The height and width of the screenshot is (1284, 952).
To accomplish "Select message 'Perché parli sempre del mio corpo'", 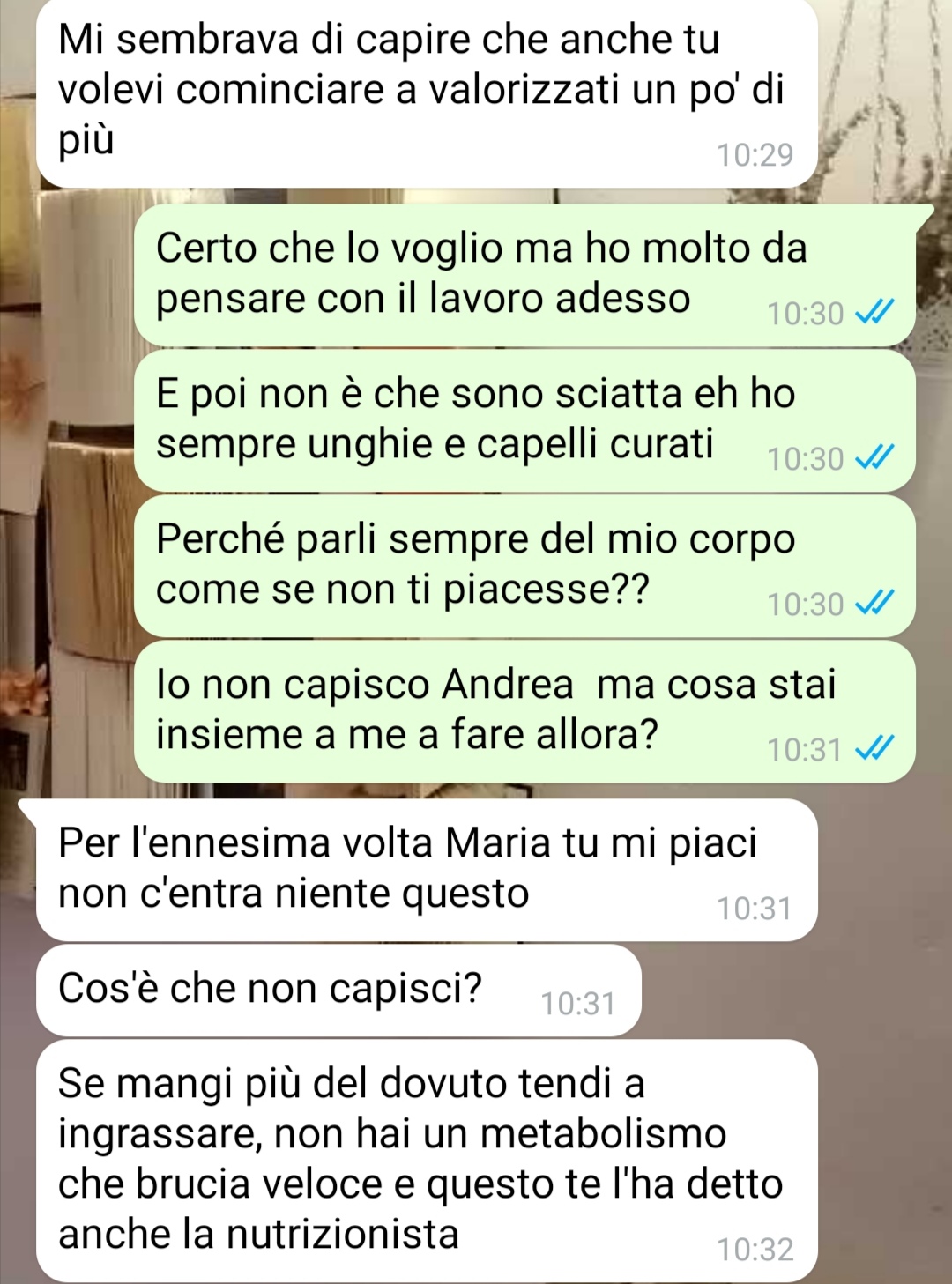I will coord(525,566).
